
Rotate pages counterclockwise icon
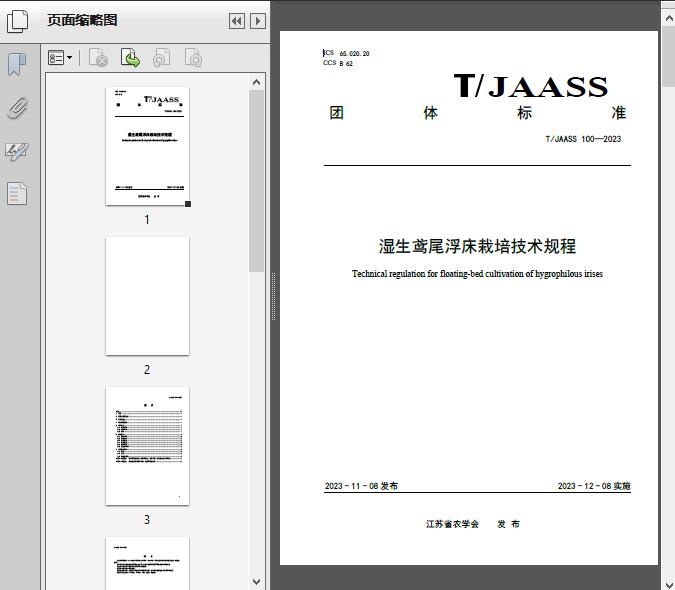pyautogui.click(x=161, y=57)
